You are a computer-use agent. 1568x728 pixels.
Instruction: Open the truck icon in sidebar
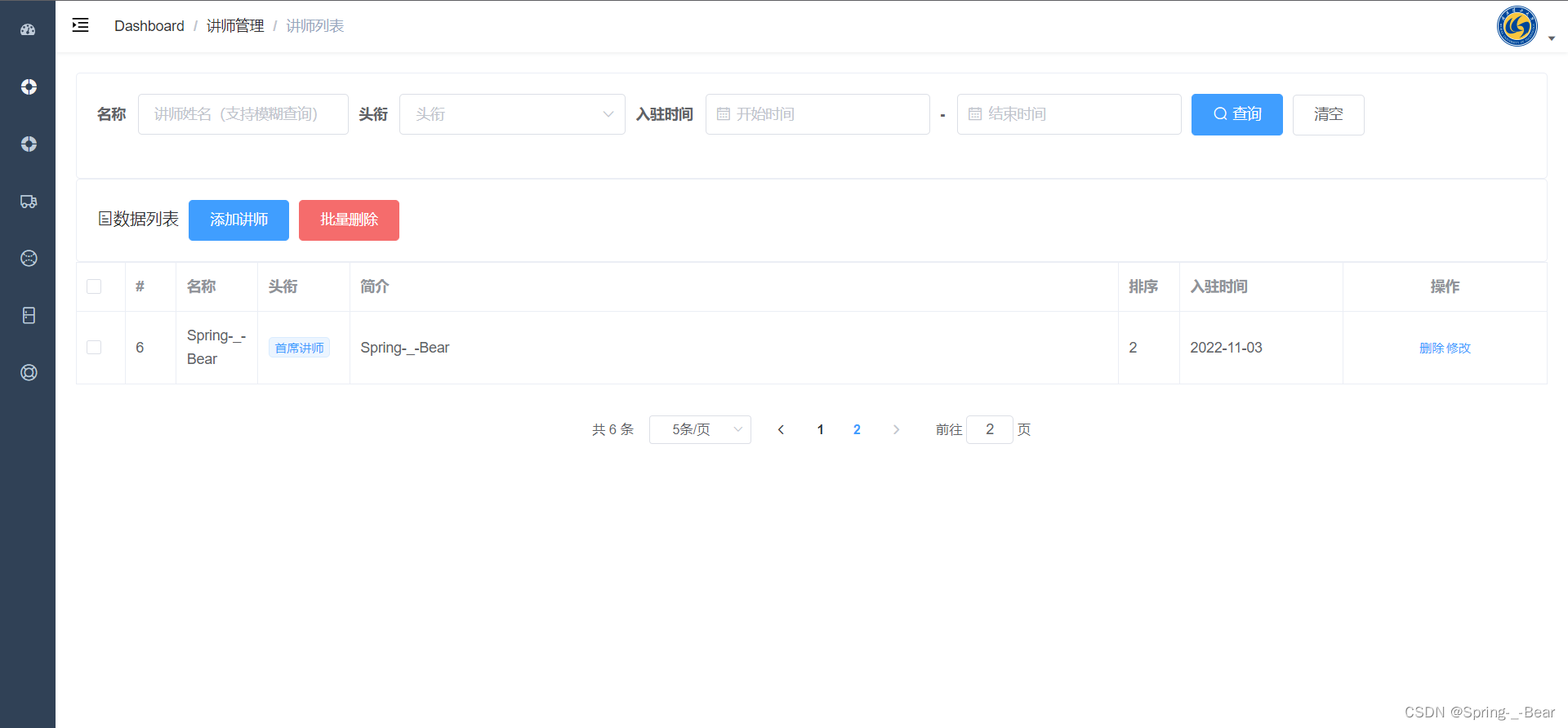pos(29,201)
